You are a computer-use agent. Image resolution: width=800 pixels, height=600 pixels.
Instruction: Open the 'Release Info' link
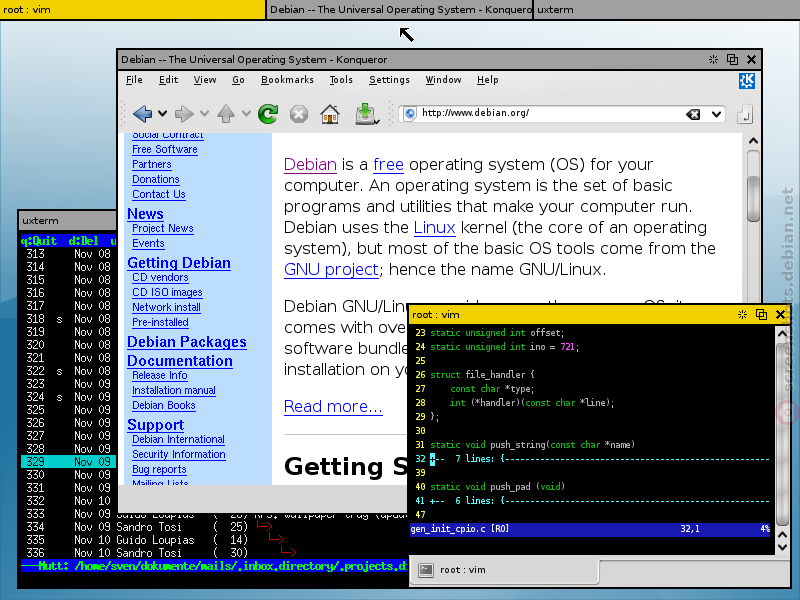click(x=160, y=376)
